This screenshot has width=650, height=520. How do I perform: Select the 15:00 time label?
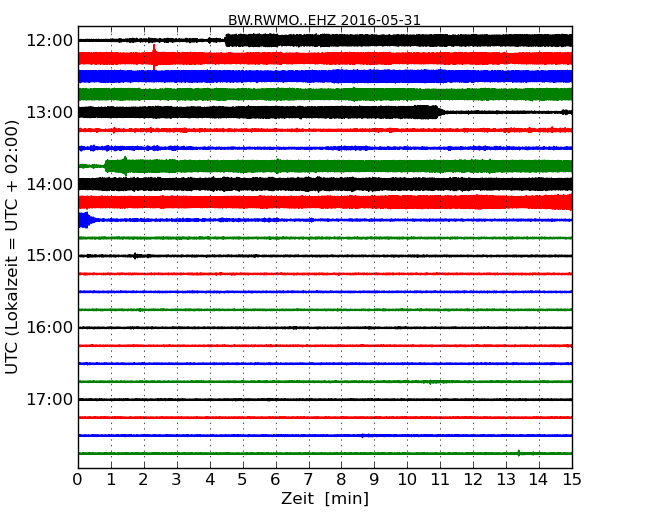click(50, 255)
